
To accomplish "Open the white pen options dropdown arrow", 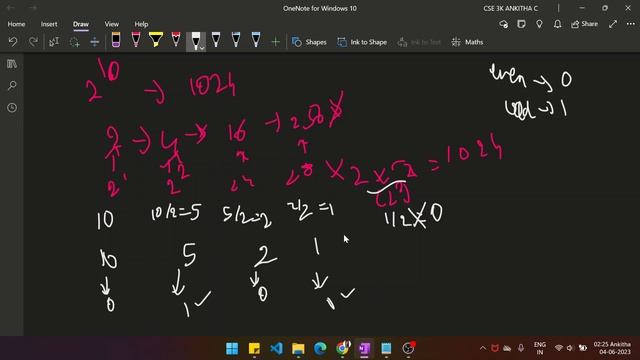I will (202, 48).
